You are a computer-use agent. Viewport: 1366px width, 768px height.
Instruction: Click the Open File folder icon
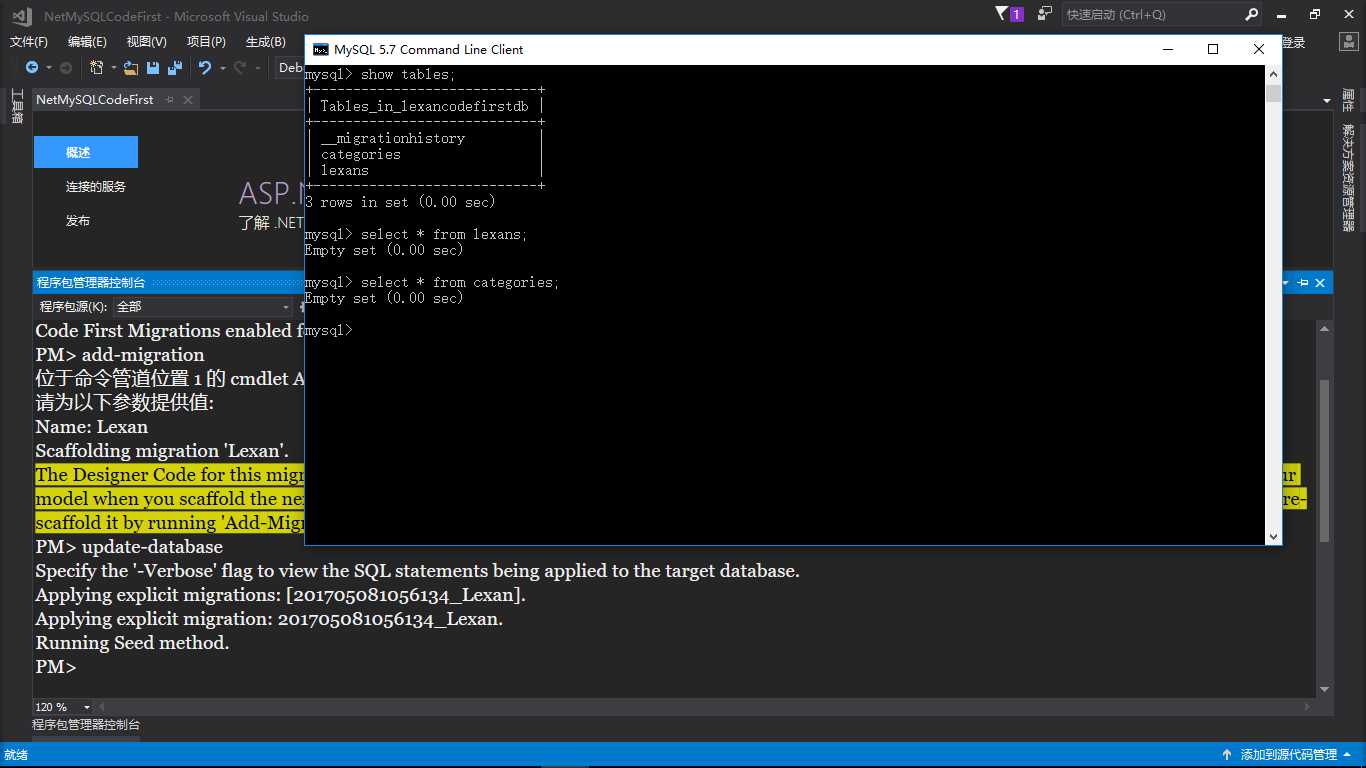[131, 68]
